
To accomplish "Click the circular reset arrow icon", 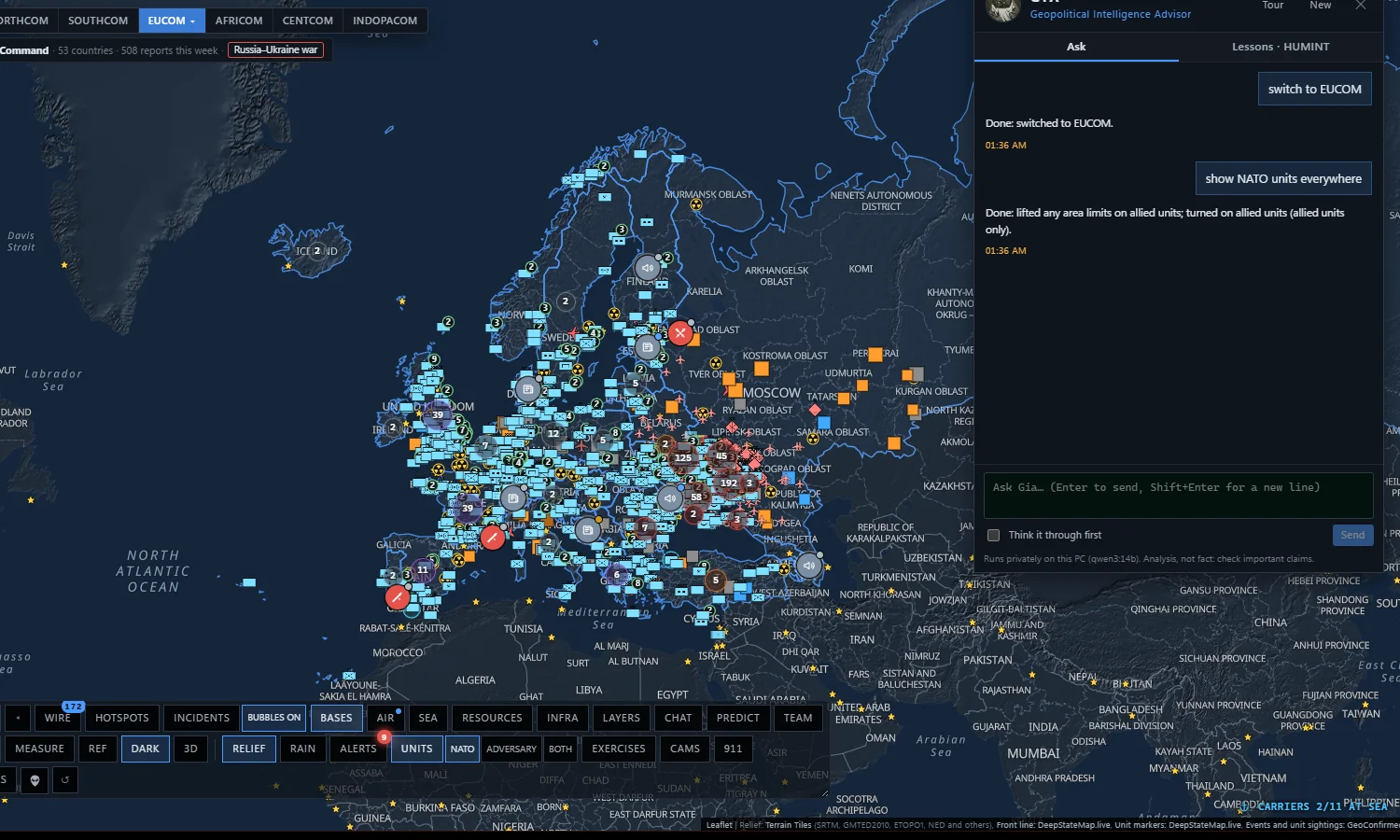I will 65,779.
